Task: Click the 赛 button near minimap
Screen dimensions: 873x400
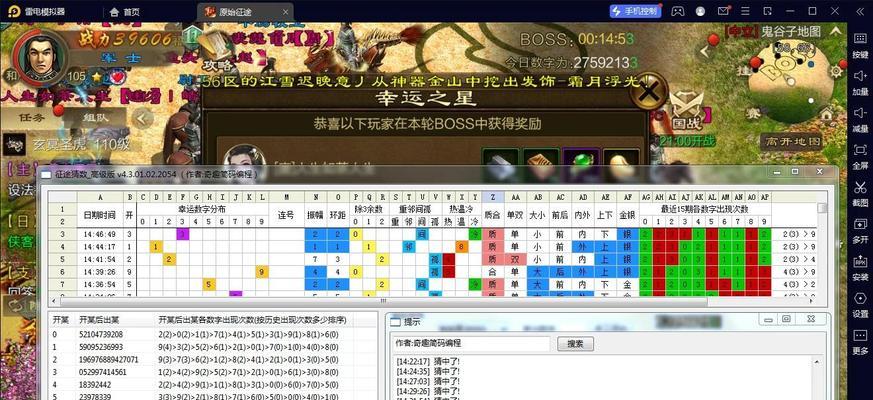Action: tap(753, 115)
